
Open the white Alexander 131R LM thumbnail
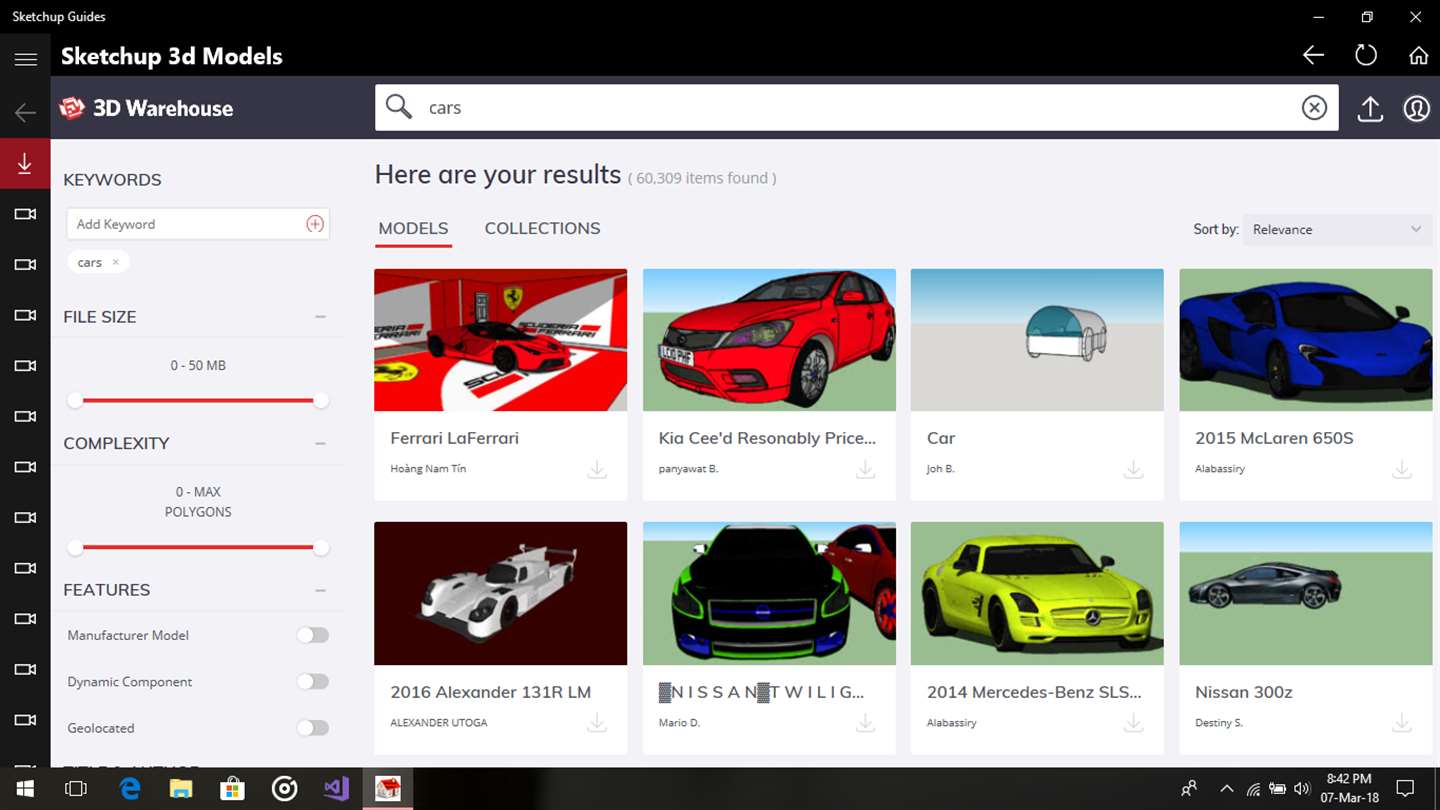501,593
